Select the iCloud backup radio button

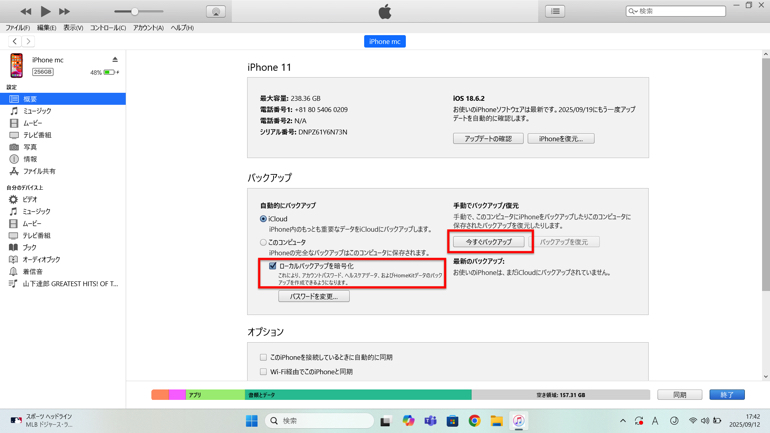tap(264, 219)
